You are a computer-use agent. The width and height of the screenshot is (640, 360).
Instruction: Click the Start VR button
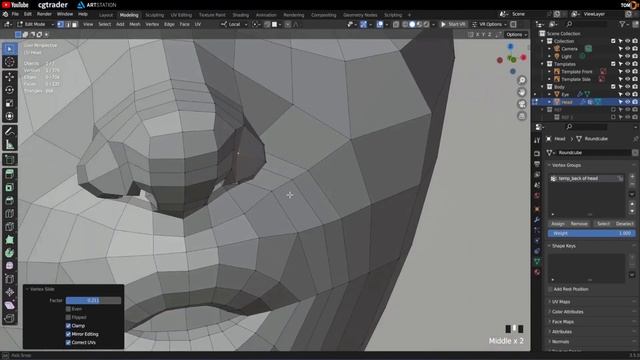click(x=453, y=24)
